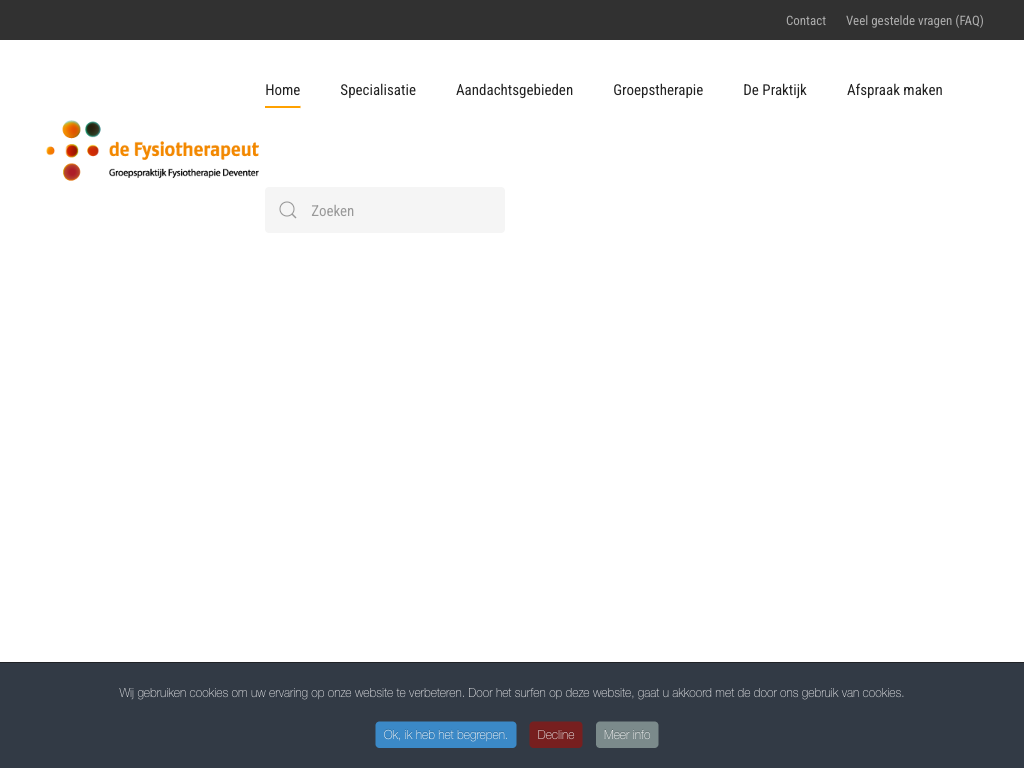1024x768 pixels.
Task: Open the De Praktijk menu
Action: click(774, 90)
